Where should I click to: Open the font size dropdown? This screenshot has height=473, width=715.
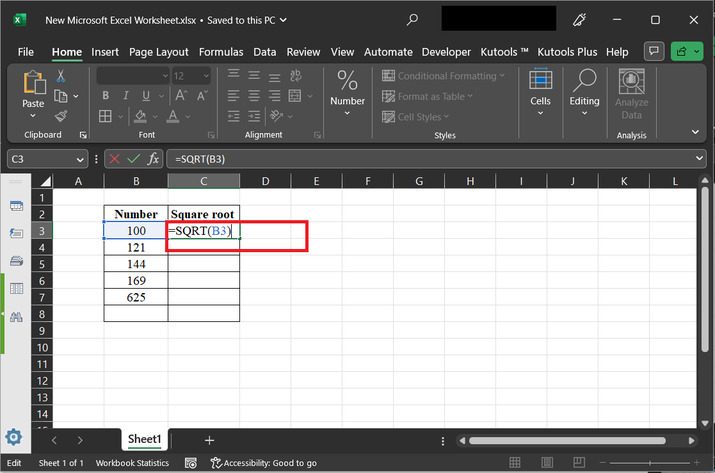[204, 76]
